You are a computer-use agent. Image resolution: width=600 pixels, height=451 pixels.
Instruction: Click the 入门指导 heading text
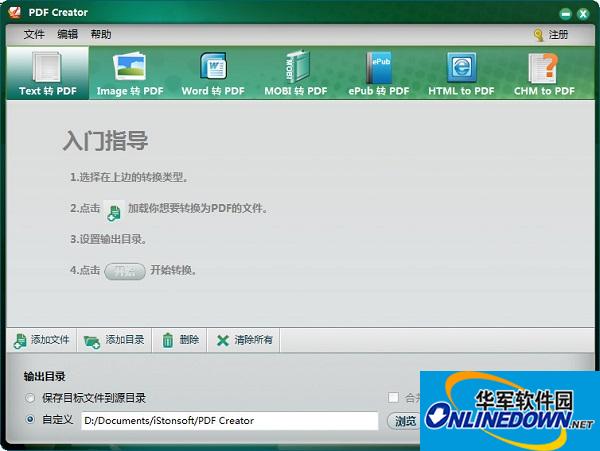(105, 141)
